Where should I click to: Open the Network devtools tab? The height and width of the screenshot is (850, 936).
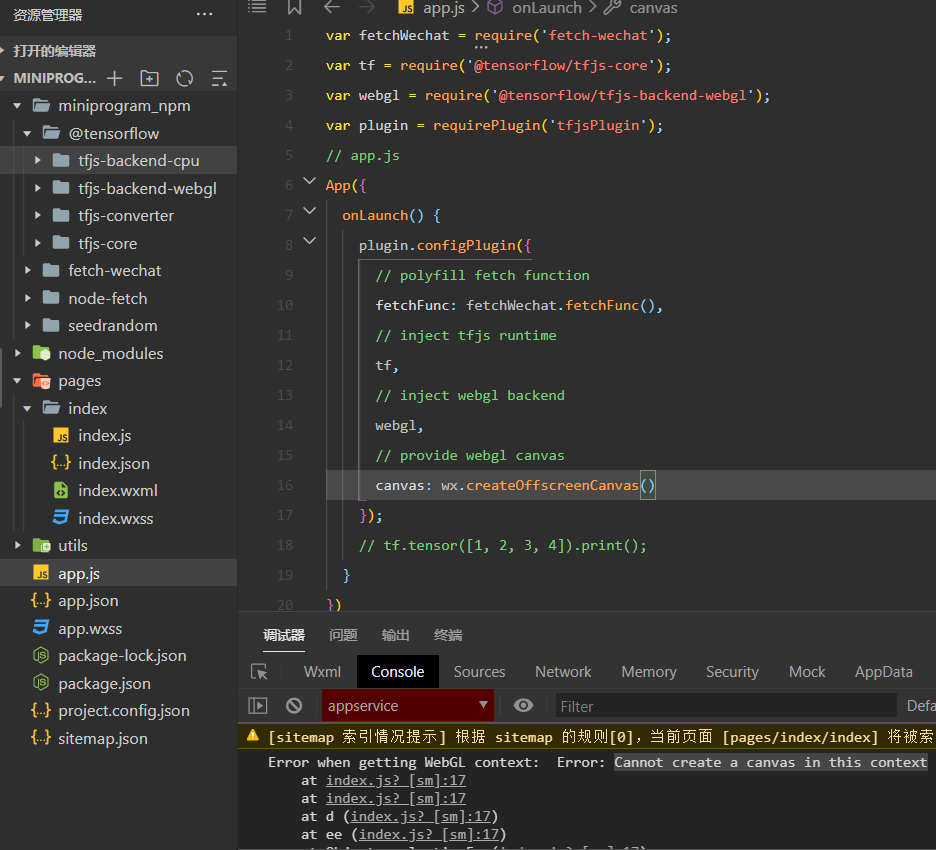point(563,672)
